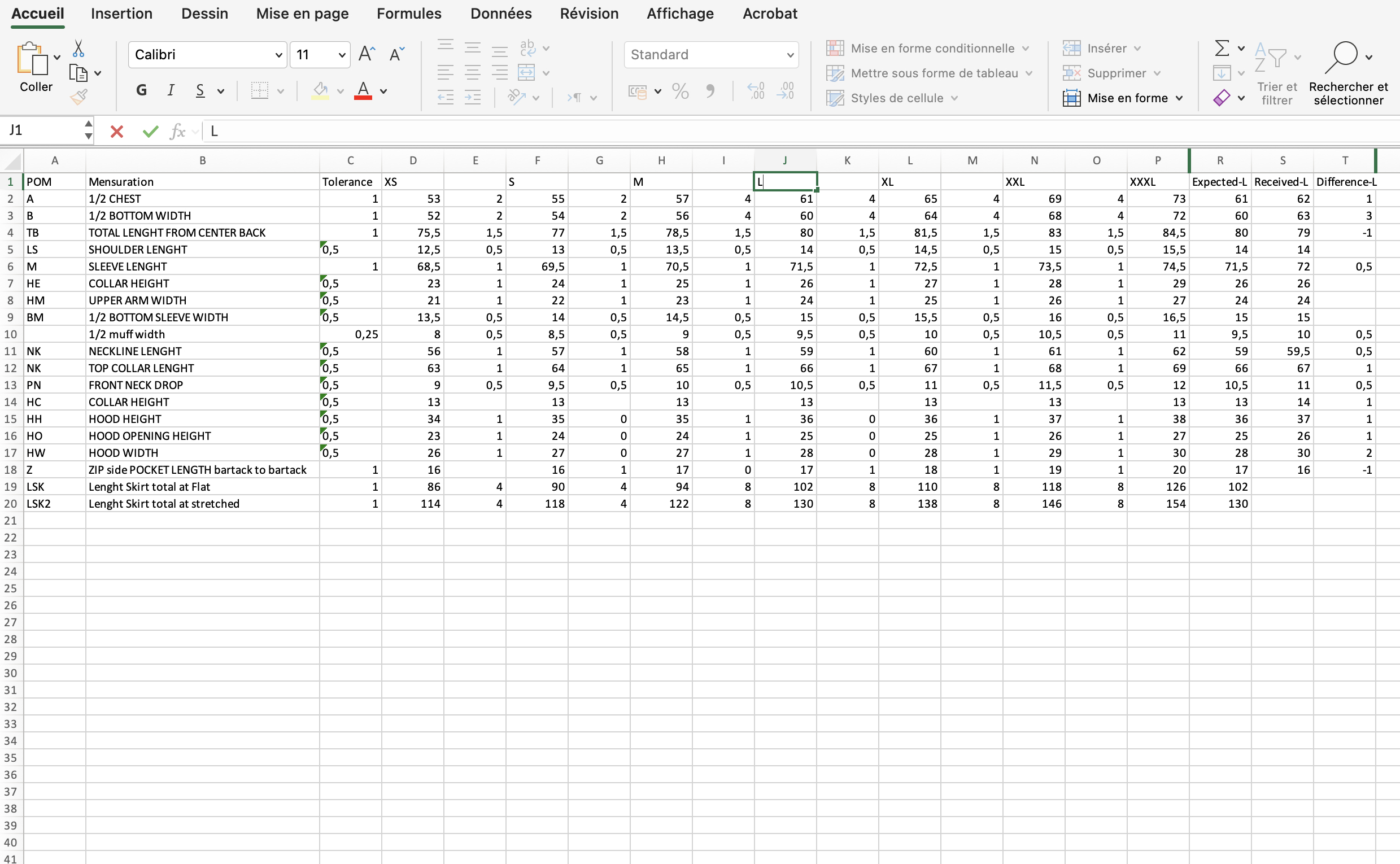Click the Mise en forme button
The height and width of the screenshot is (864, 1400).
[1123, 98]
